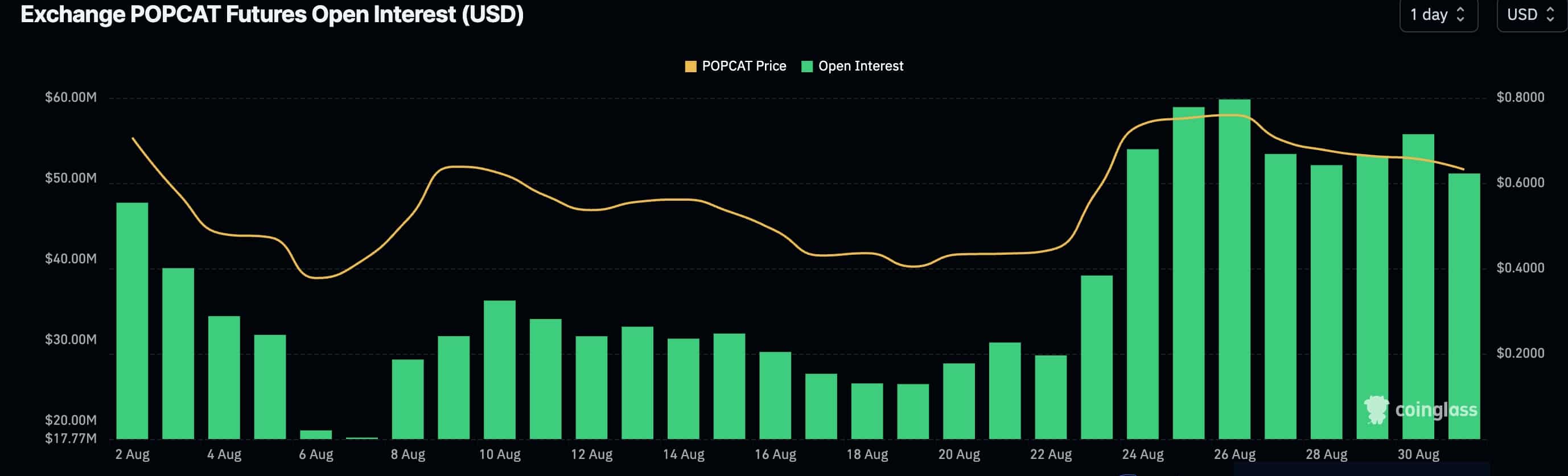Select the 18 Aug open interest bar
The height and width of the screenshot is (476, 1568).
pyautogui.click(x=867, y=411)
